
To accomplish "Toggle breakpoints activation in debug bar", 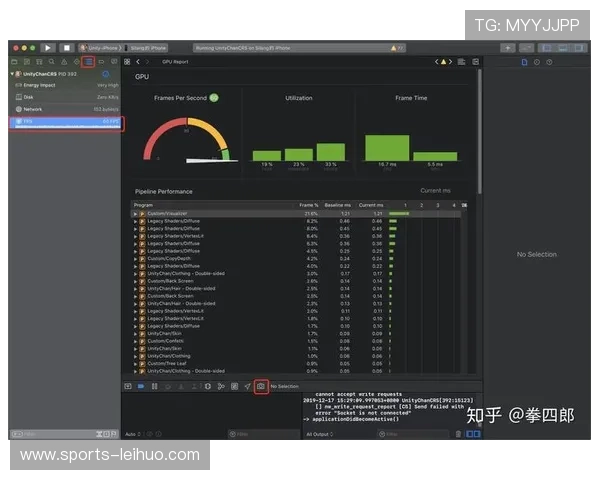I will pos(141,386).
